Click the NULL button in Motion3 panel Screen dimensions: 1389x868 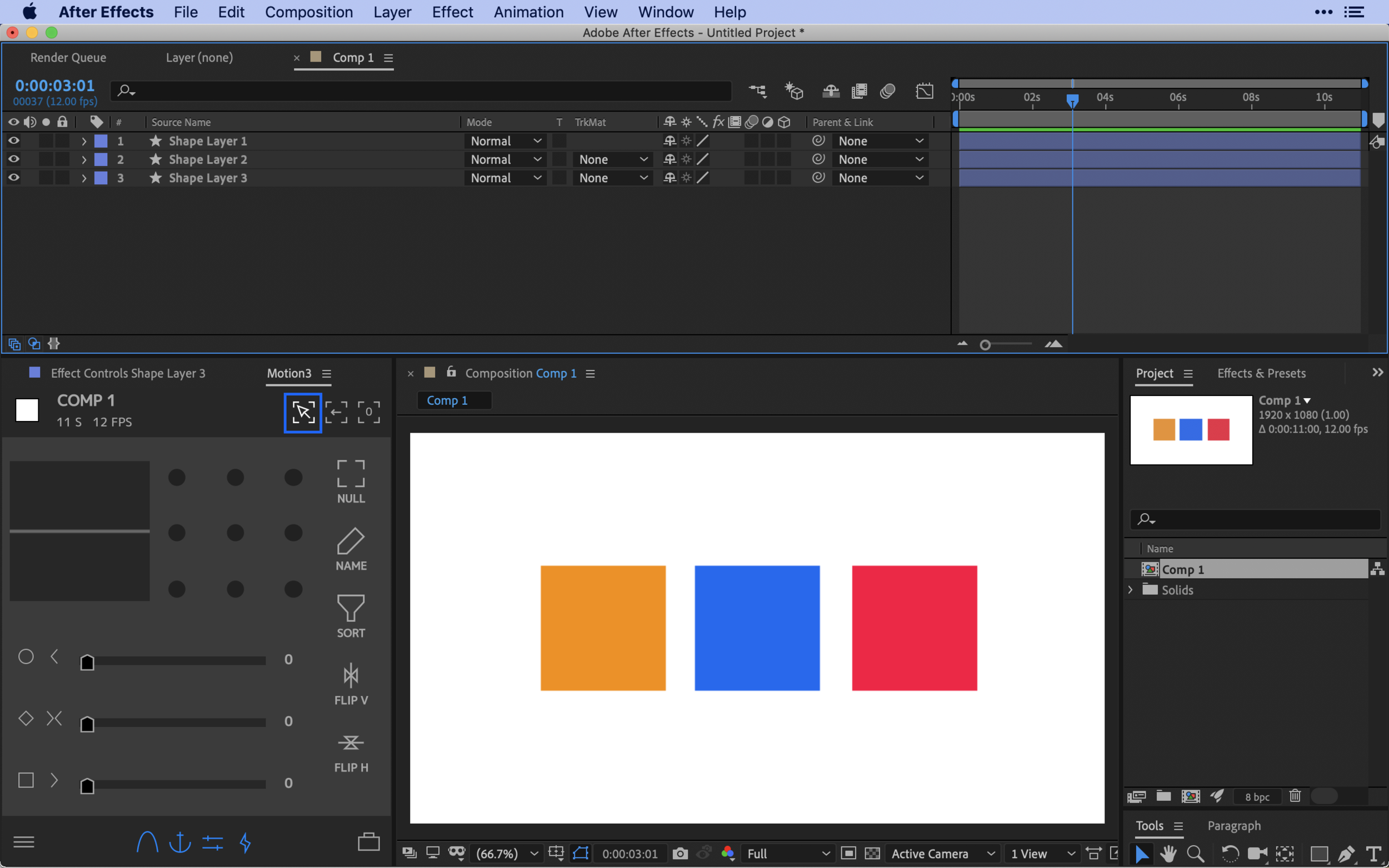351,481
